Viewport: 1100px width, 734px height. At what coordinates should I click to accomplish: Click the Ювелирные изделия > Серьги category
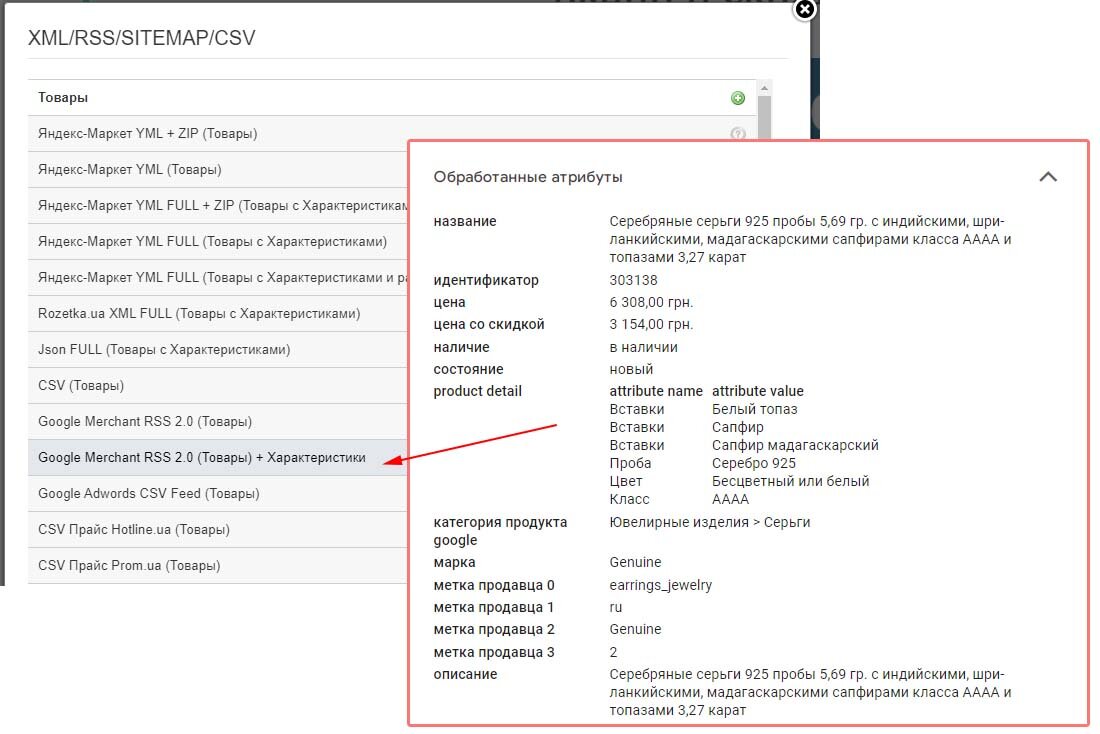710,522
